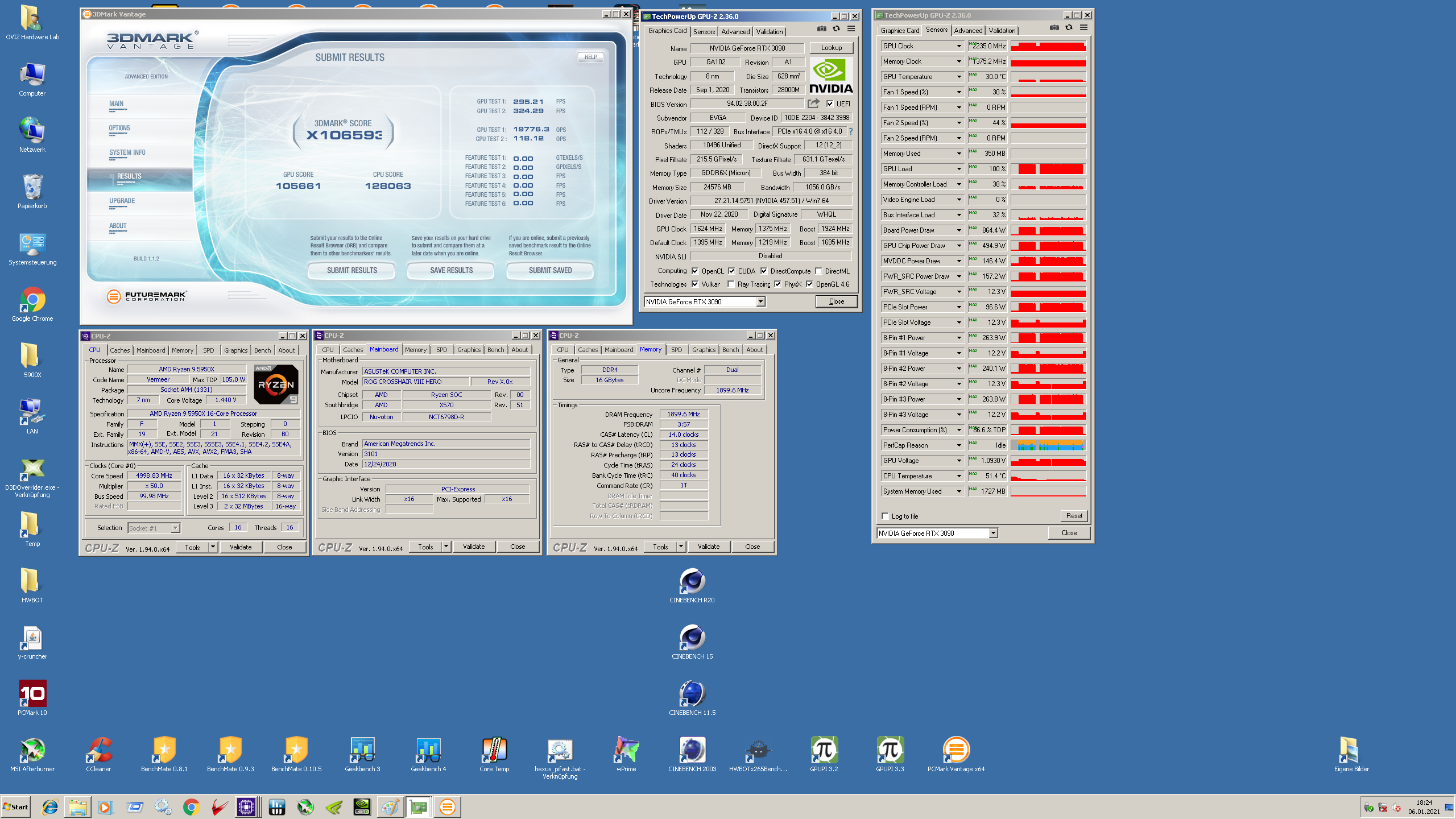Open the file explorer taskbar icon
1456x819 pixels.
tap(77, 806)
